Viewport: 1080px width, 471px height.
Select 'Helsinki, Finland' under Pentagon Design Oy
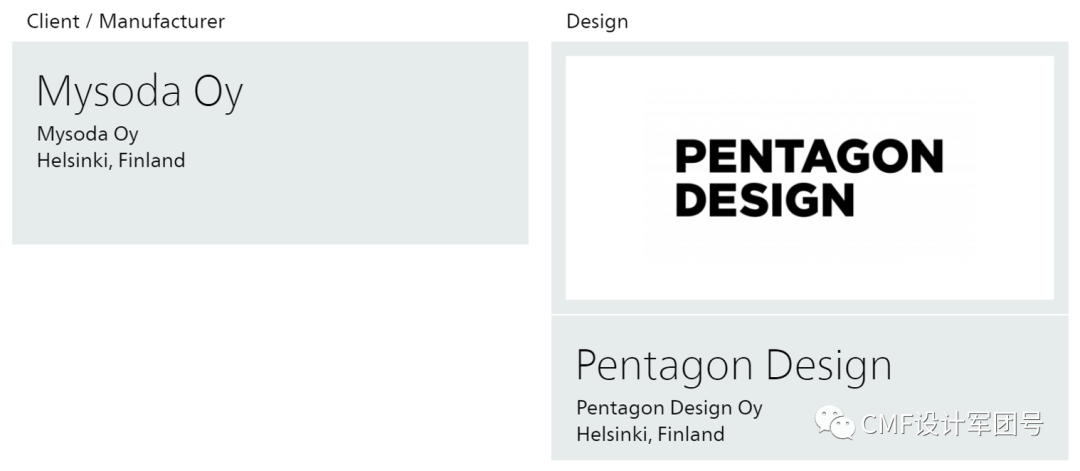click(650, 434)
